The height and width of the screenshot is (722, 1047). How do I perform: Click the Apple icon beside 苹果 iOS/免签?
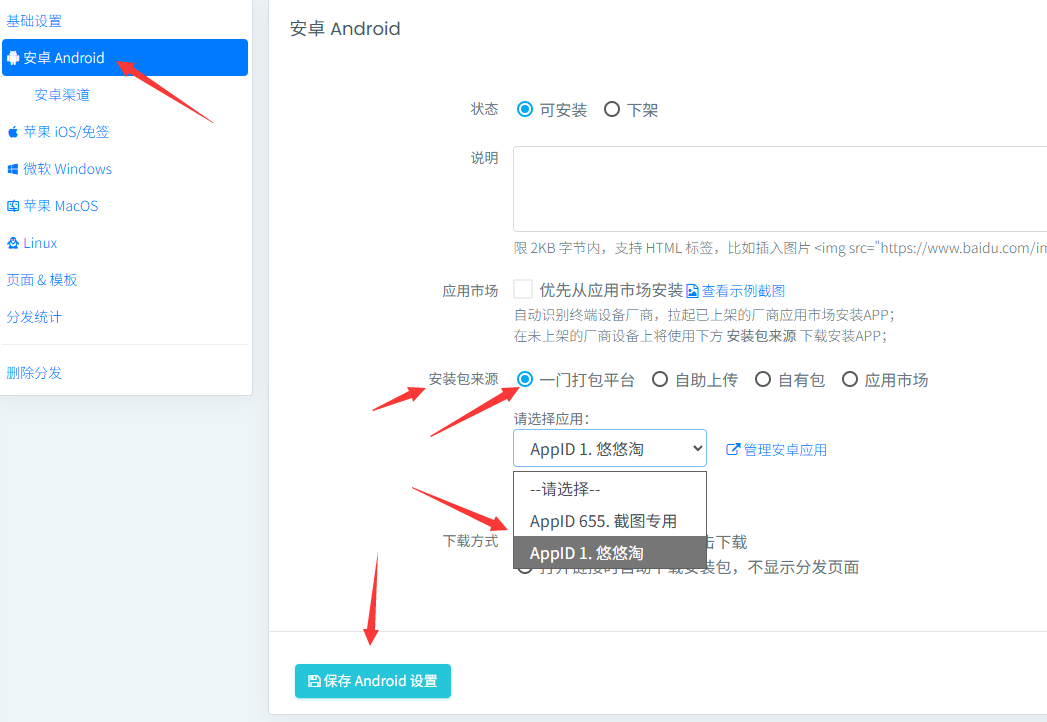point(13,132)
